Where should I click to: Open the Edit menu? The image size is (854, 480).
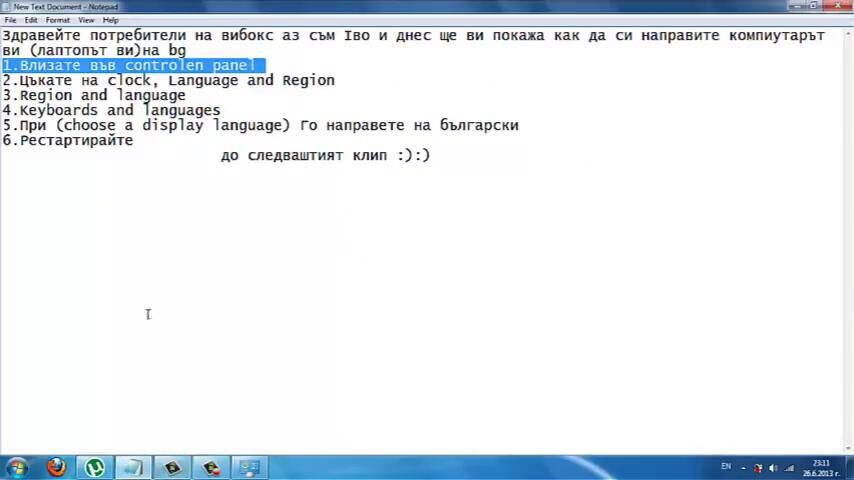click(x=31, y=20)
